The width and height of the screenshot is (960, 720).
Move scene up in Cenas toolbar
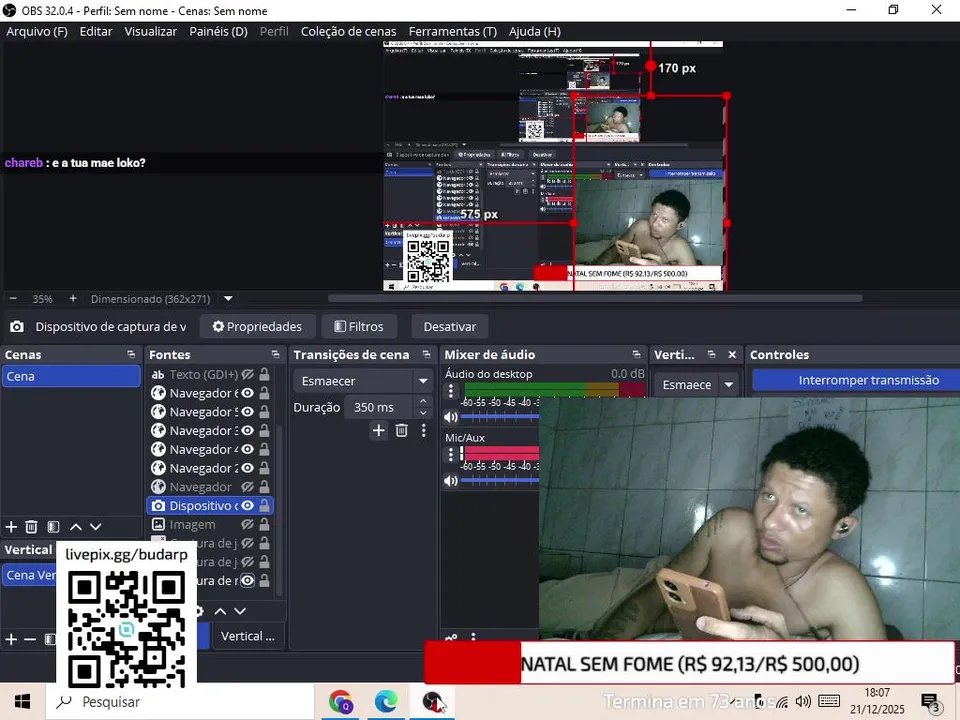coord(76,527)
